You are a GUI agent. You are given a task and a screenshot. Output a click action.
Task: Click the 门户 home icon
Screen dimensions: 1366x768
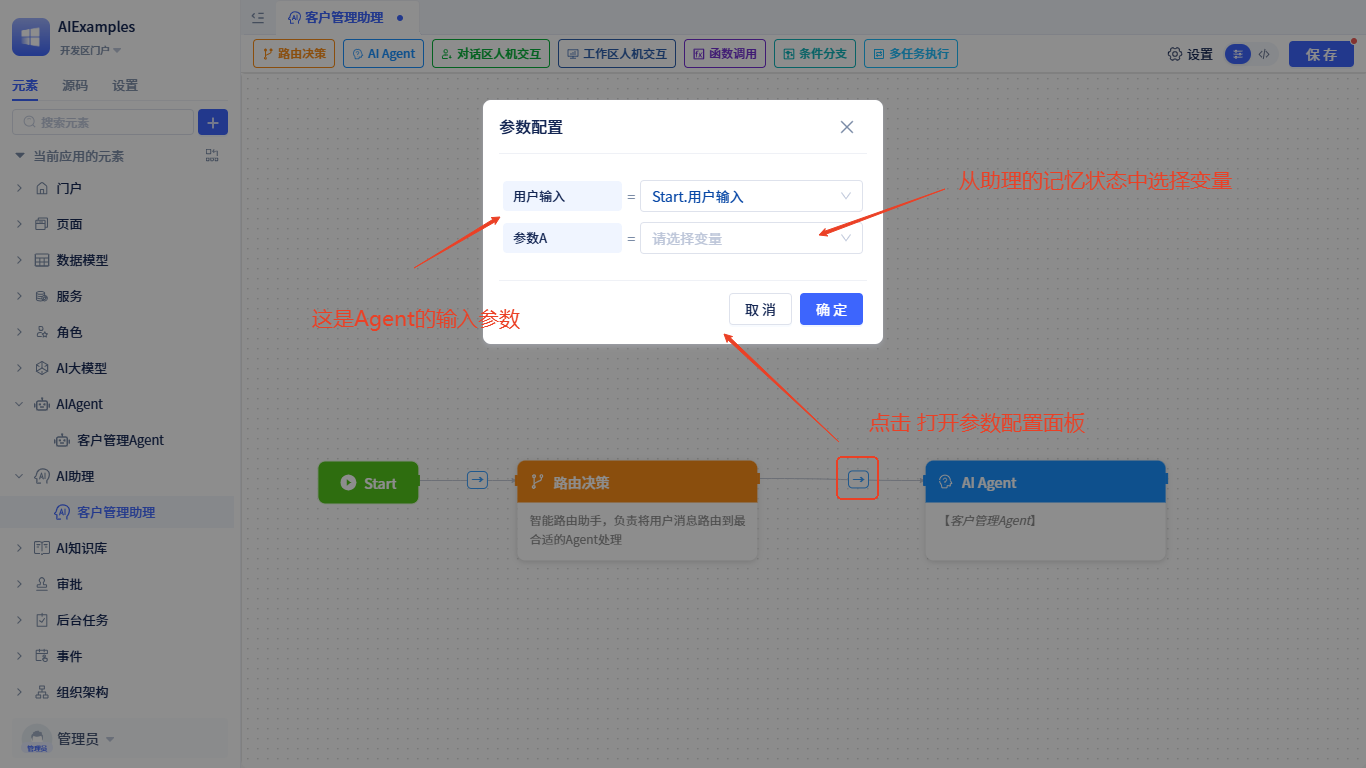[x=42, y=188]
